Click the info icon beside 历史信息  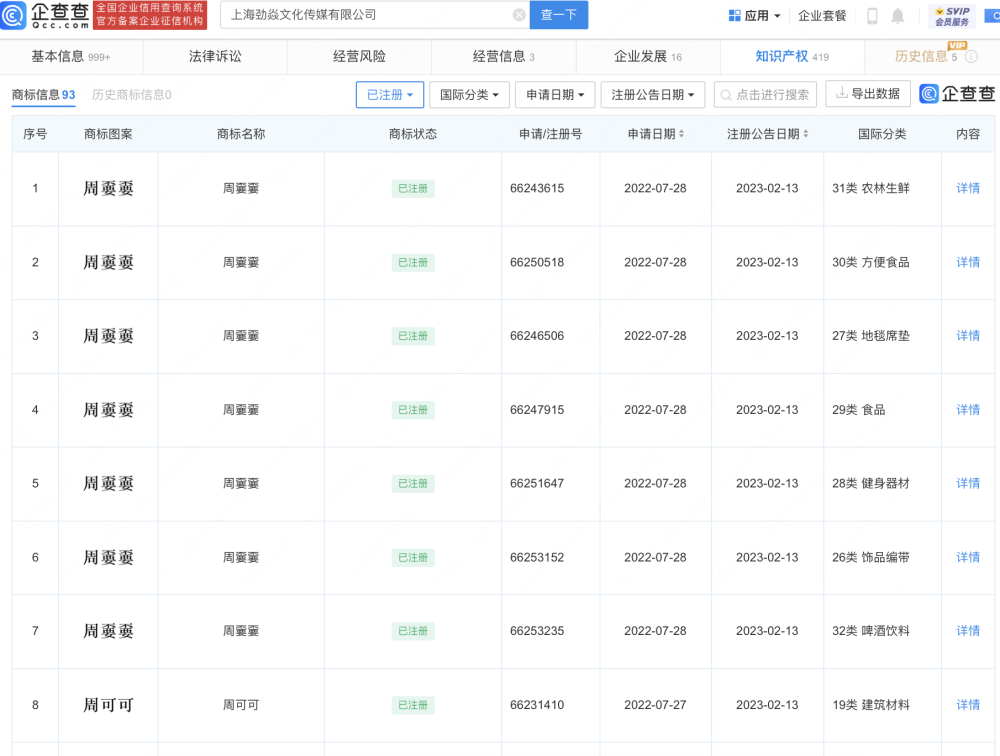point(971,57)
